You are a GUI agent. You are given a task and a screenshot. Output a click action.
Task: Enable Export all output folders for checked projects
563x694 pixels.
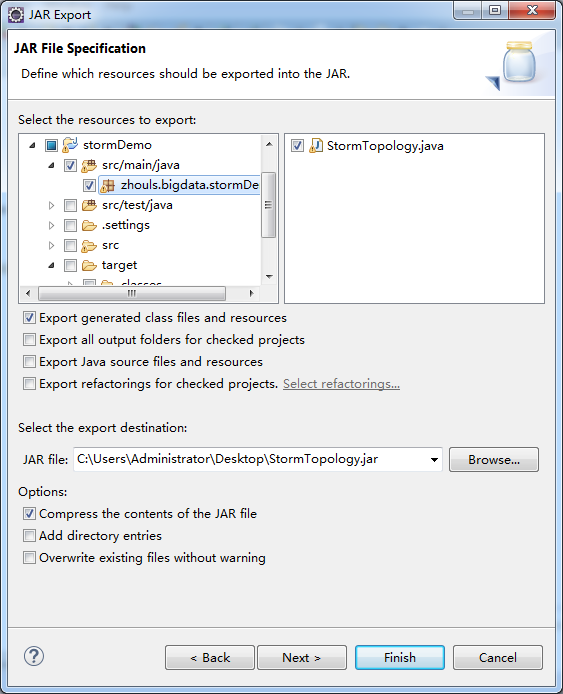point(29,339)
